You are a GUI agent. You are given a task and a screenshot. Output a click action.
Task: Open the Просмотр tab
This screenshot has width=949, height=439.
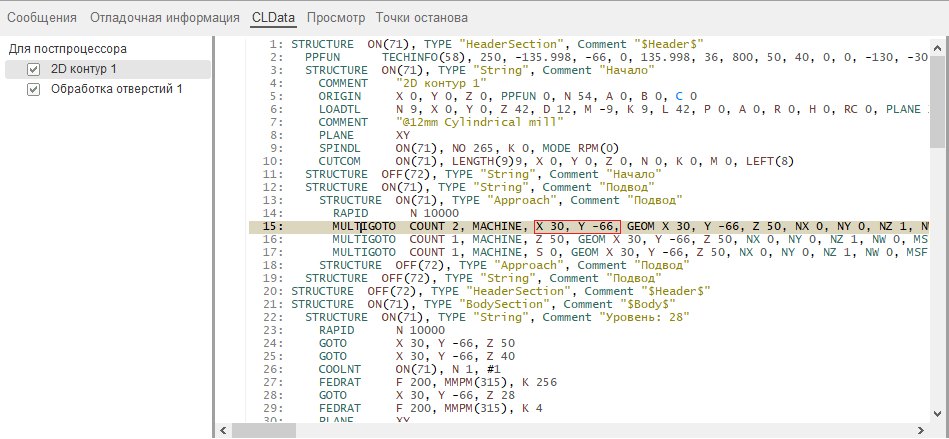pos(336,17)
